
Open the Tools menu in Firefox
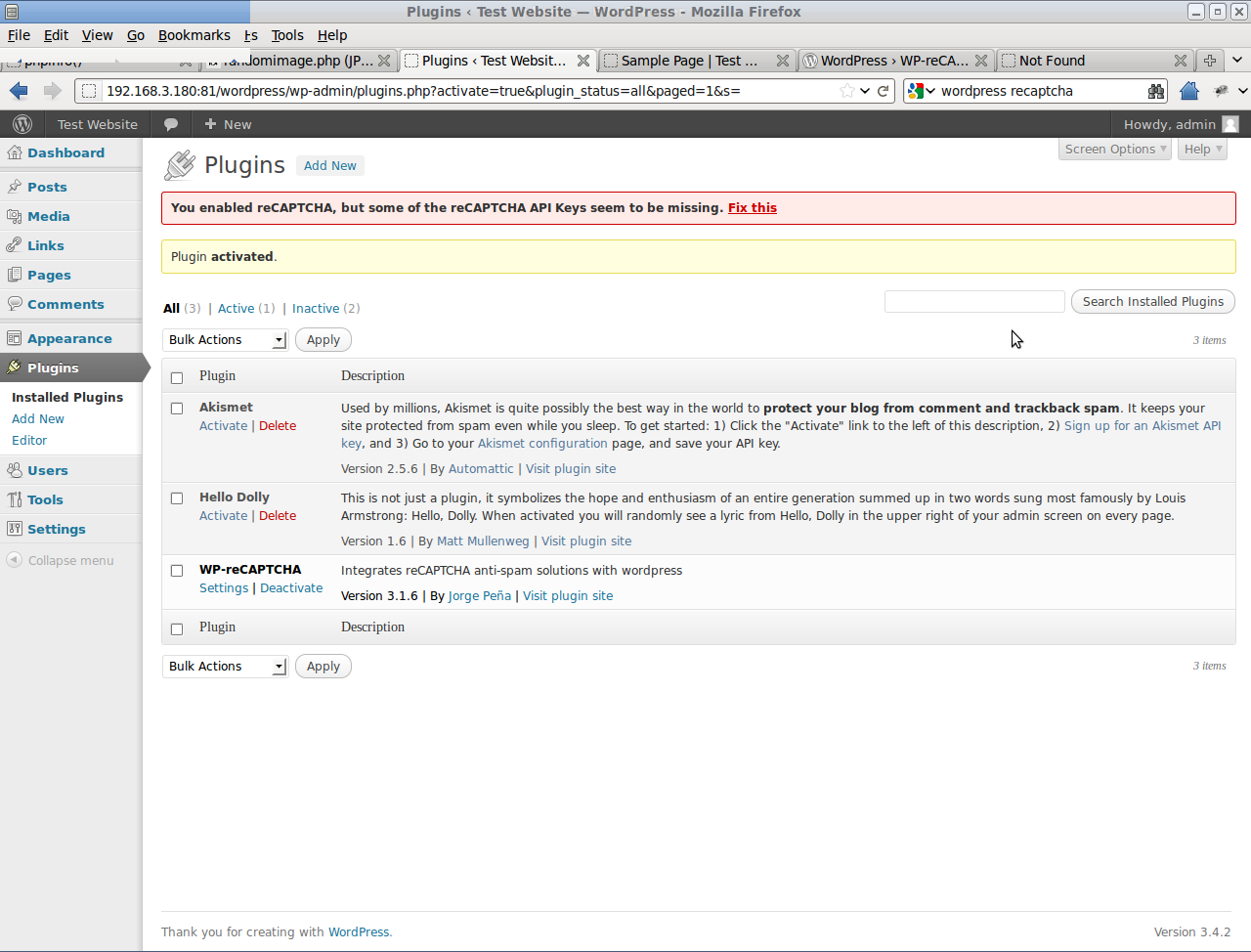point(287,35)
